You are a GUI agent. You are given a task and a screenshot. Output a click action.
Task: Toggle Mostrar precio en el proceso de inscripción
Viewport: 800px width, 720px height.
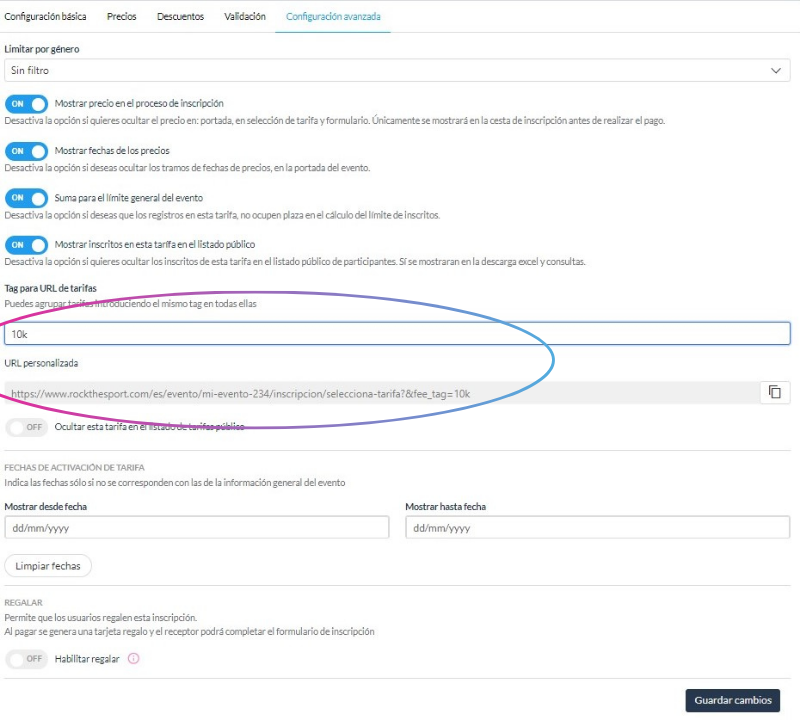coord(27,104)
